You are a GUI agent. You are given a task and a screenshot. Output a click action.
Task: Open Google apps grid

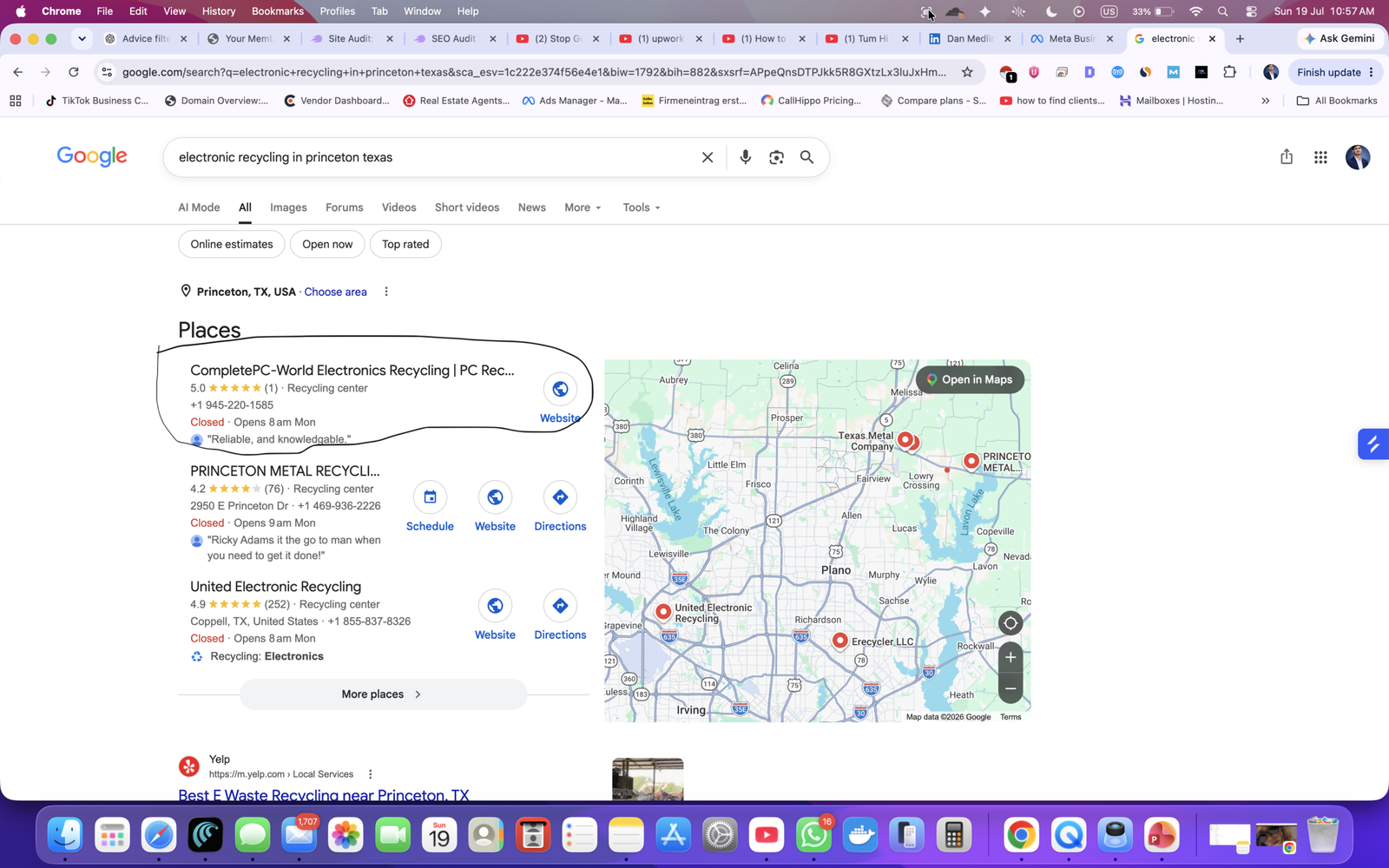coord(1320,157)
